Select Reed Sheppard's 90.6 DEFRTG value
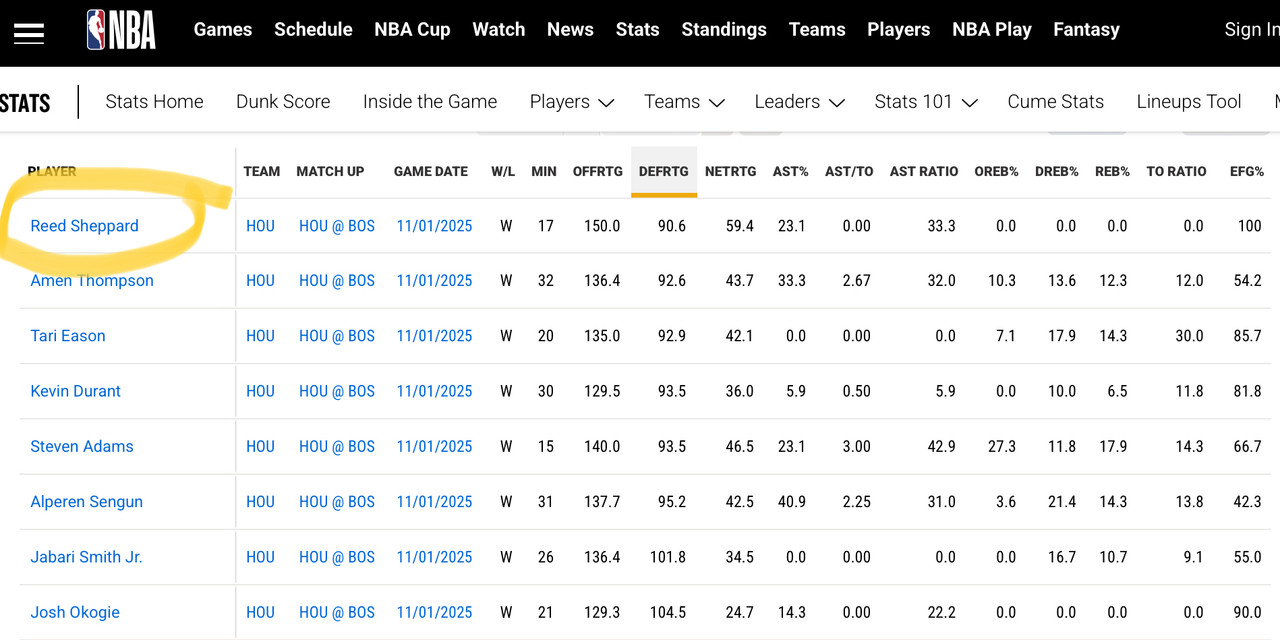 coord(672,226)
